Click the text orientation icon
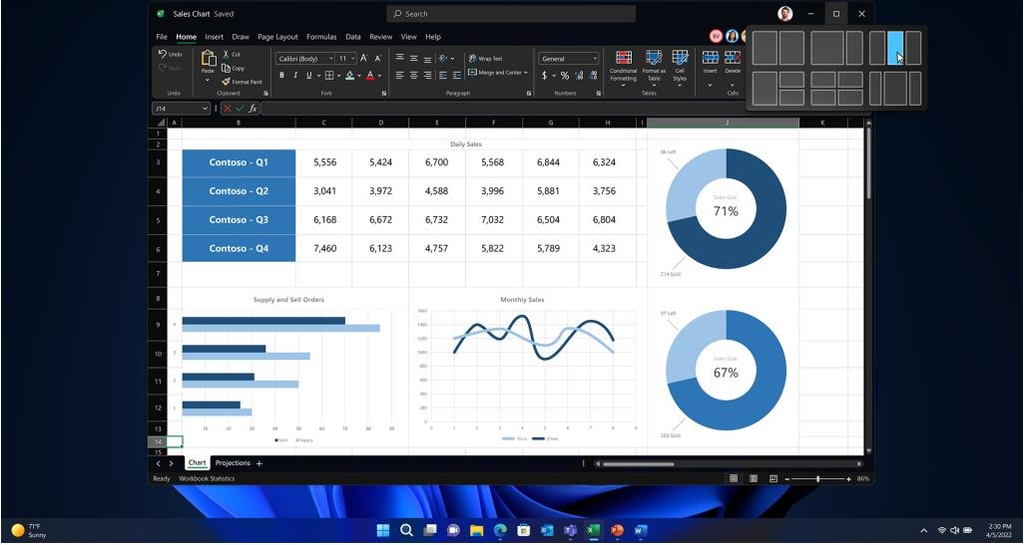 click(443, 58)
